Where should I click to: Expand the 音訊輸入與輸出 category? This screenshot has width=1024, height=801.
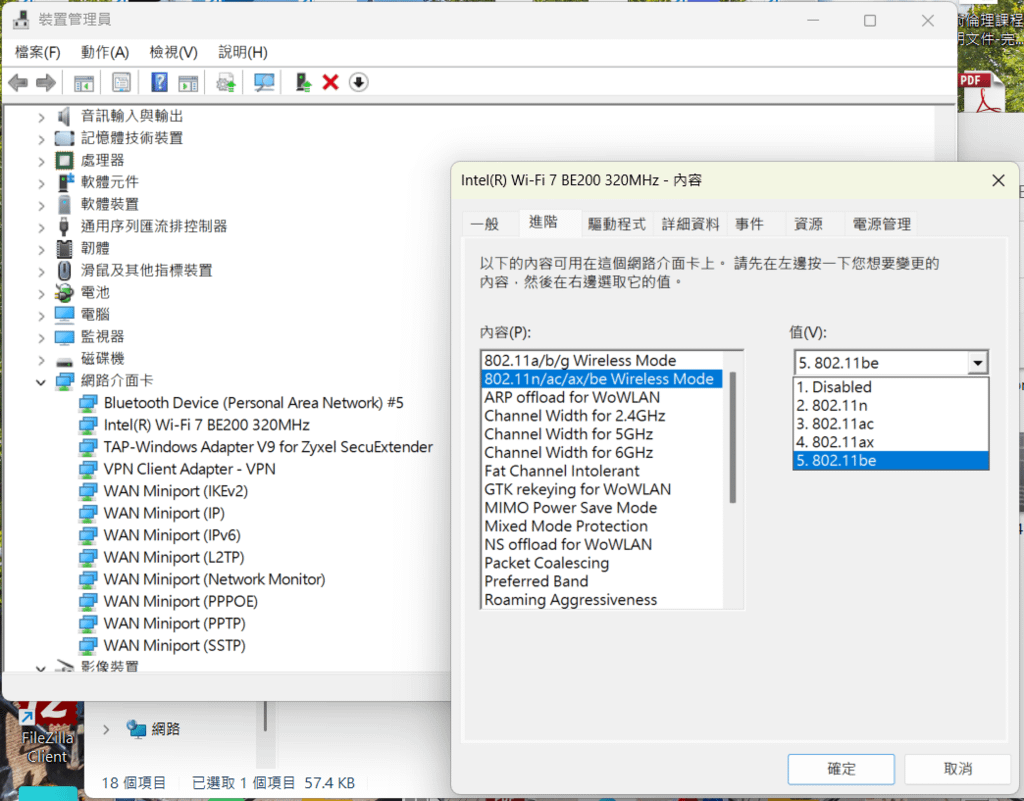coord(41,118)
